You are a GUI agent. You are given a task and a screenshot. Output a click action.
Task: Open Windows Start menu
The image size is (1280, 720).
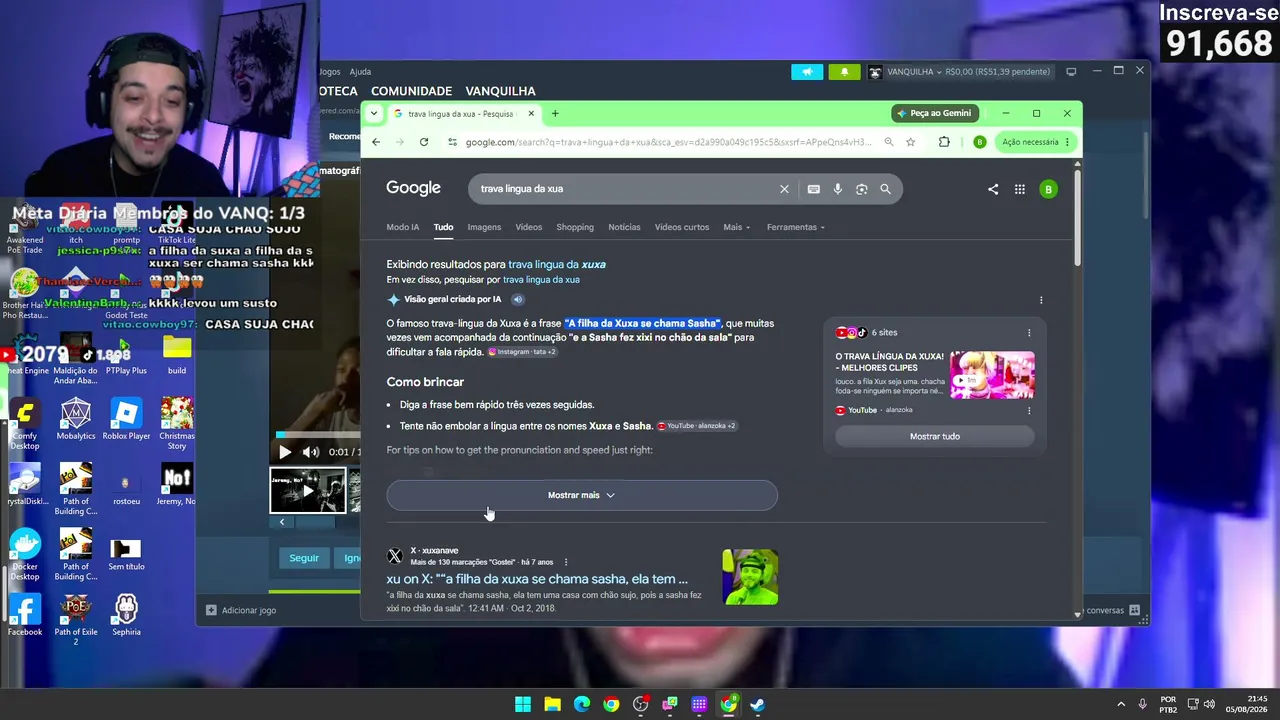[x=523, y=704]
